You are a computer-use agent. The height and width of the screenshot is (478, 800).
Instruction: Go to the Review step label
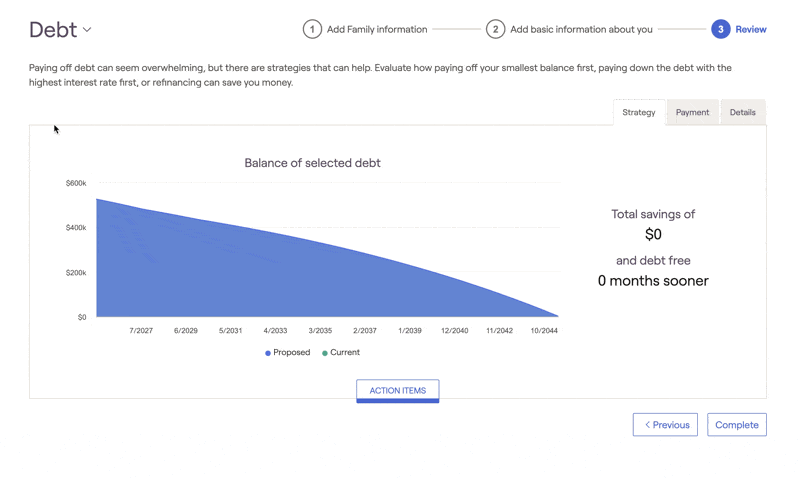tap(751, 30)
